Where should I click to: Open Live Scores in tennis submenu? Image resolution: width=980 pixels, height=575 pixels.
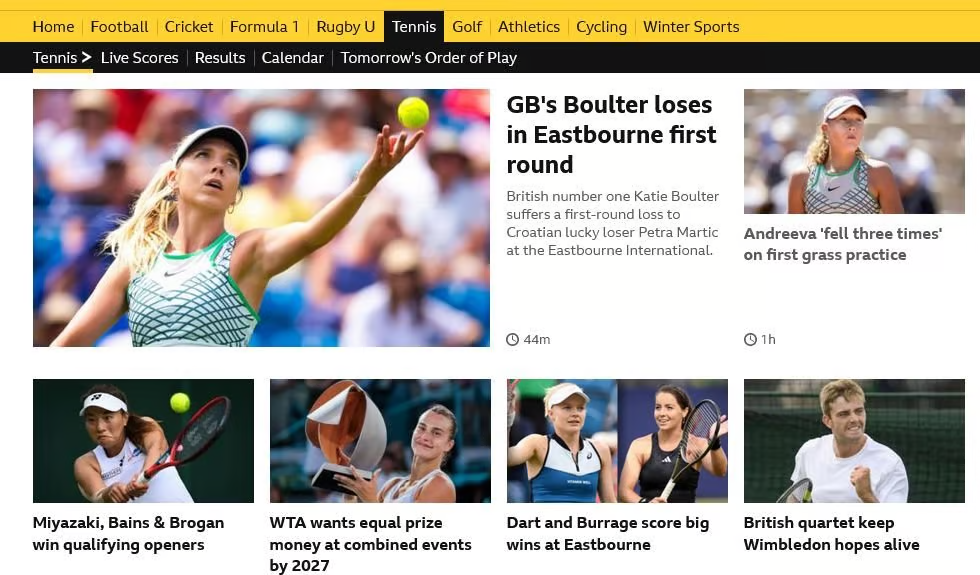(139, 58)
